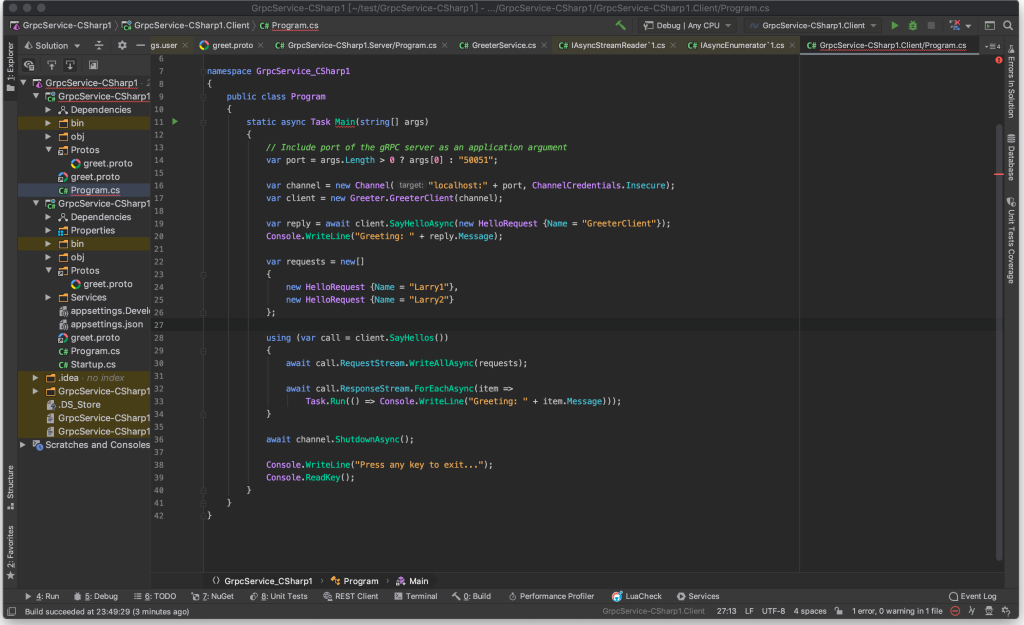Click the red error indicator atop the editor scrollbar
The image size is (1024, 625).
click(999, 60)
